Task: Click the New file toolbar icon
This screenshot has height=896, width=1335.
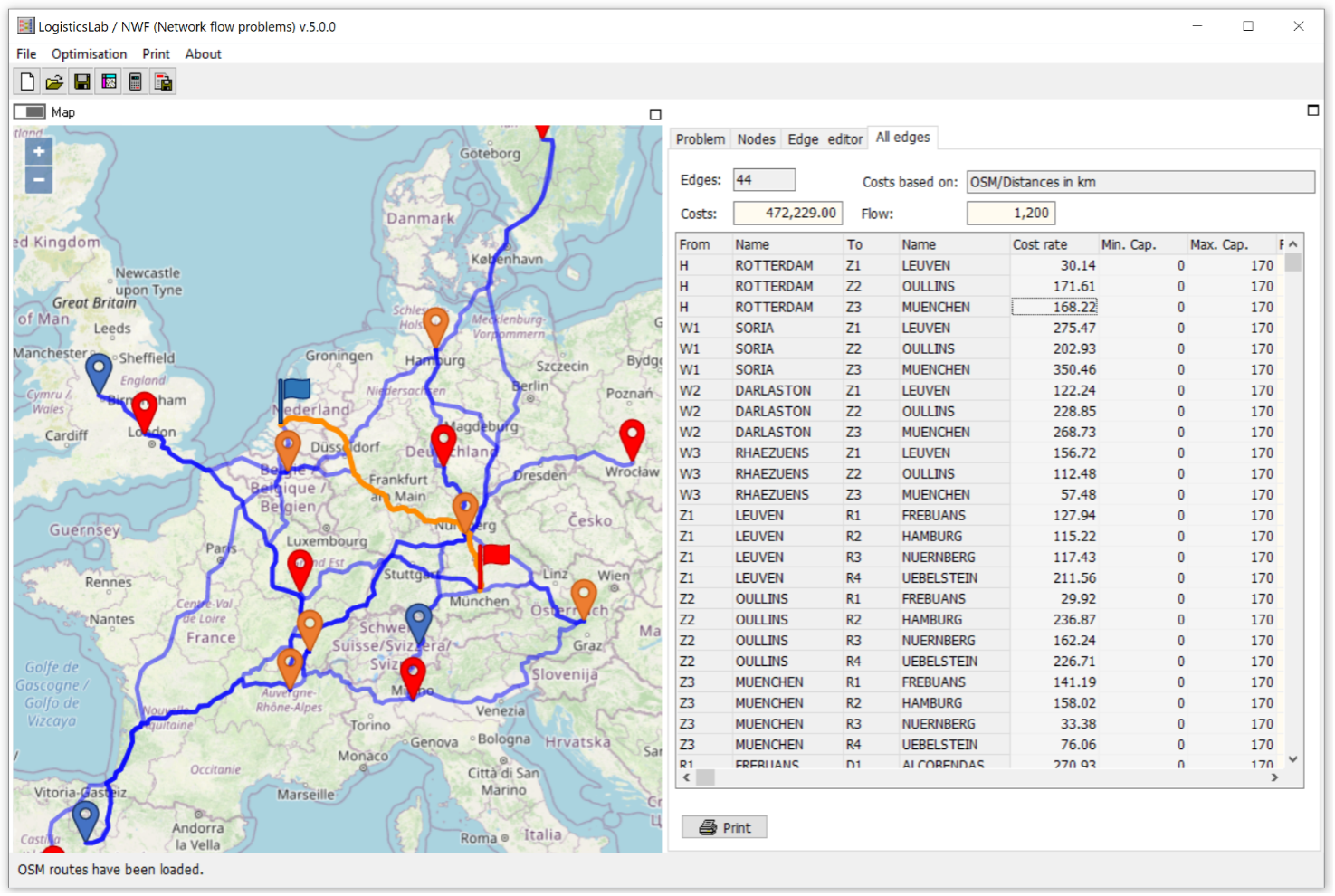Action: [x=27, y=82]
